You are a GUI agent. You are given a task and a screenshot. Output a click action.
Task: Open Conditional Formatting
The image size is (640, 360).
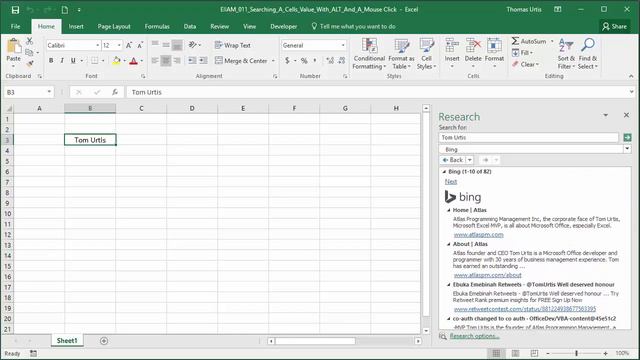[x=369, y=54]
